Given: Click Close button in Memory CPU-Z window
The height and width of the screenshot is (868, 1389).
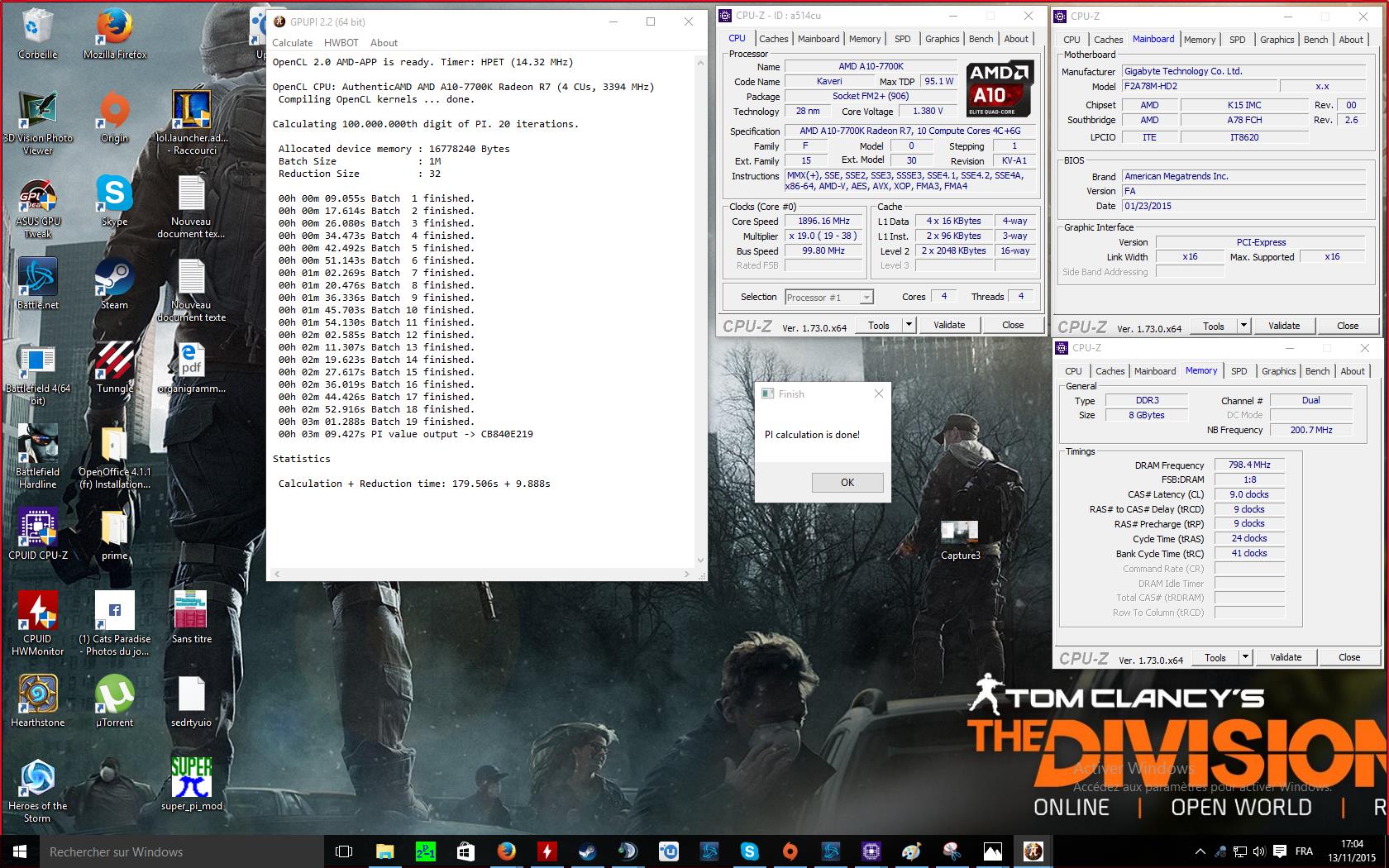Looking at the screenshot, I should [x=1349, y=657].
